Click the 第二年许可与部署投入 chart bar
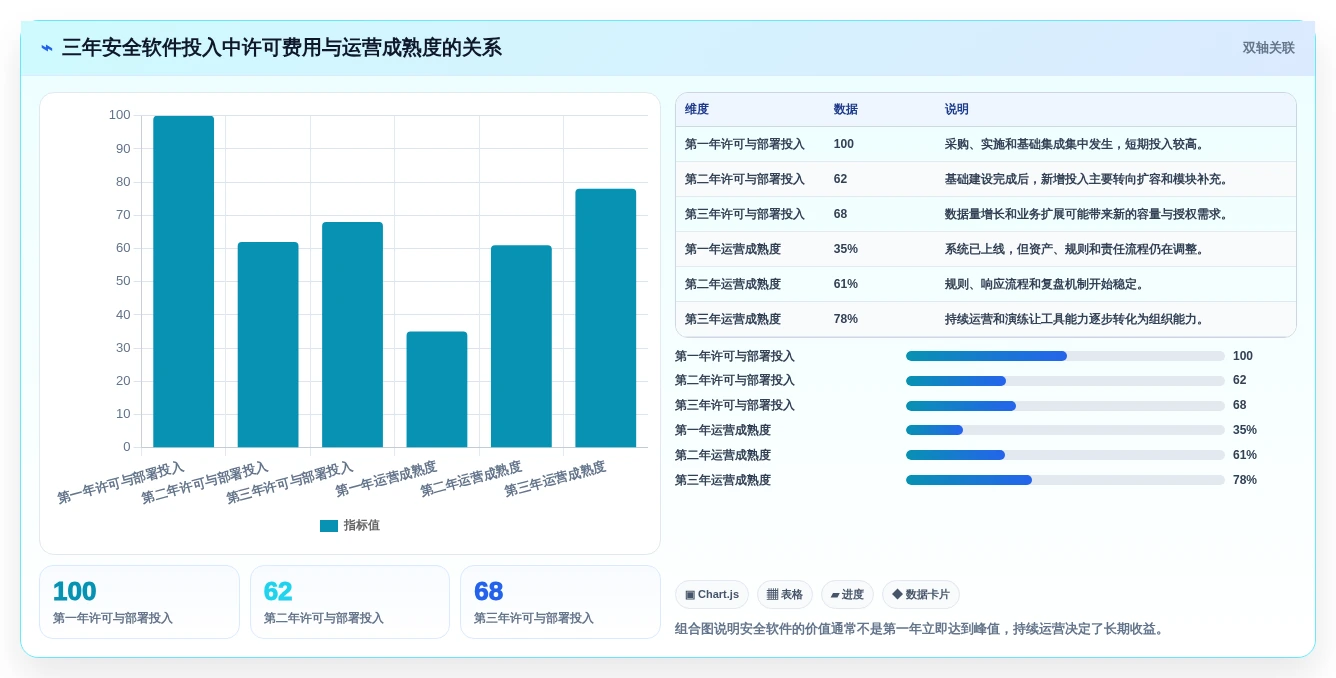Image resolution: width=1336 pixels, height=678 pixels. (x=268, y=344)
